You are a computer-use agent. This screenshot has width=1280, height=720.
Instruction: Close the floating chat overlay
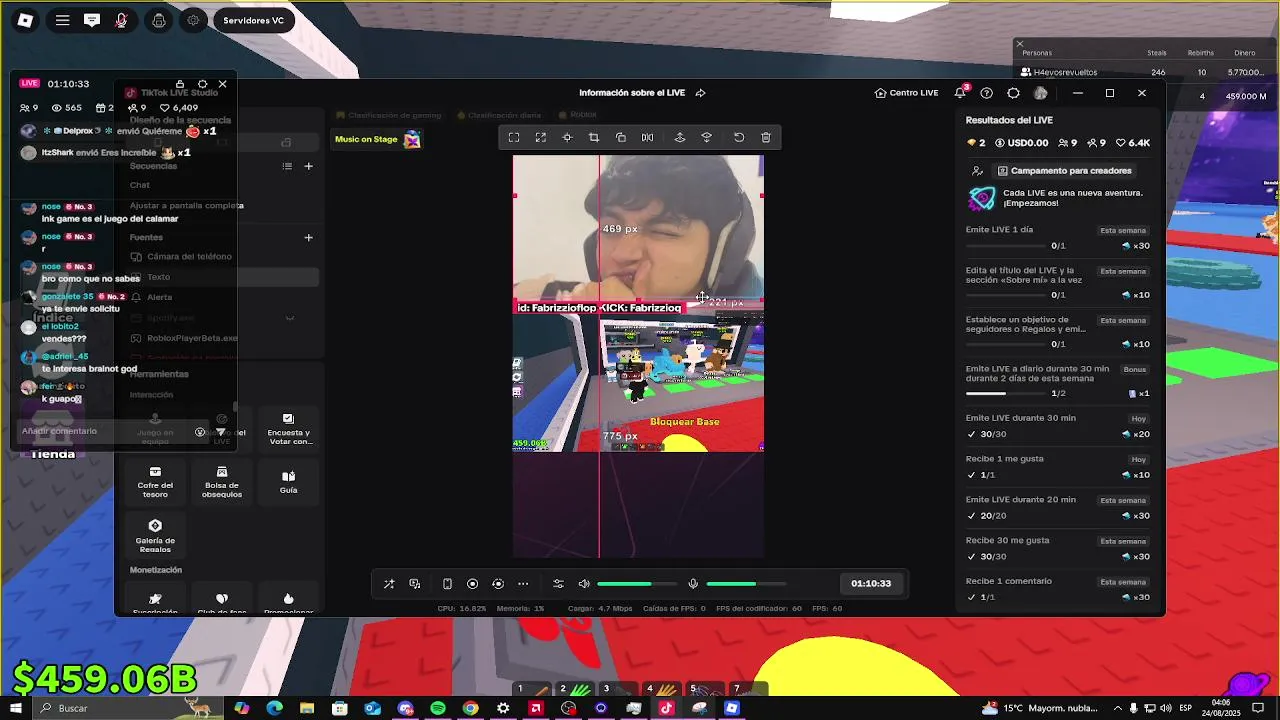222,84
